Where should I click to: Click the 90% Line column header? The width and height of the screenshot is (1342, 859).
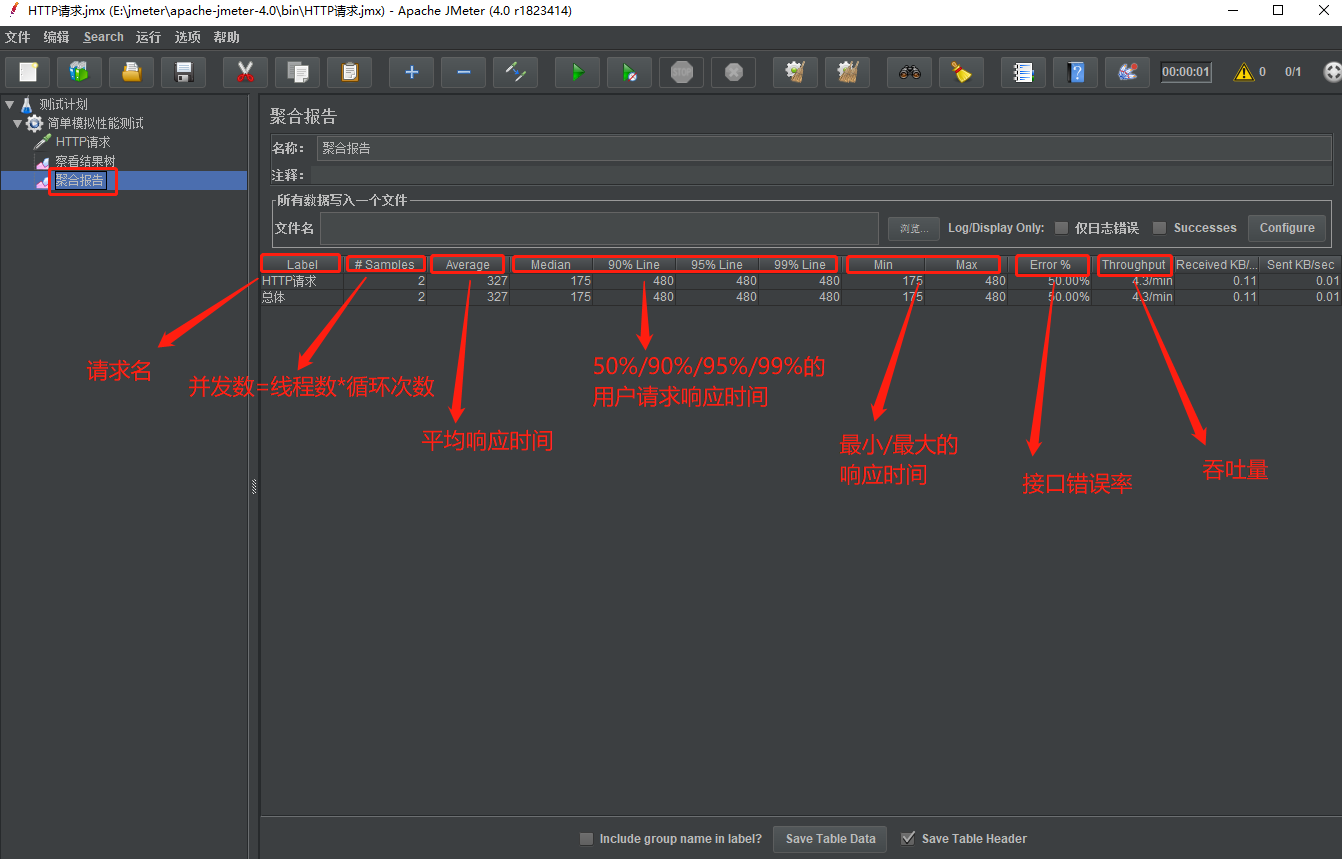click(x=634, y=265)
